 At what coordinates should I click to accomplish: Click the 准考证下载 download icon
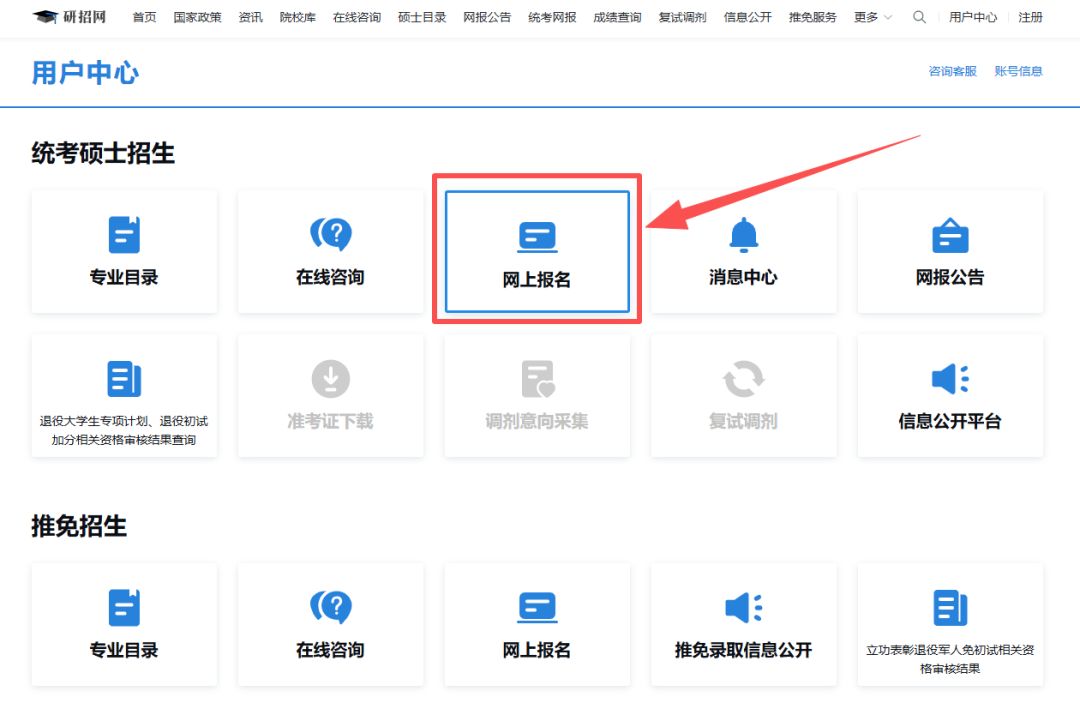click(x=331, y=379)
